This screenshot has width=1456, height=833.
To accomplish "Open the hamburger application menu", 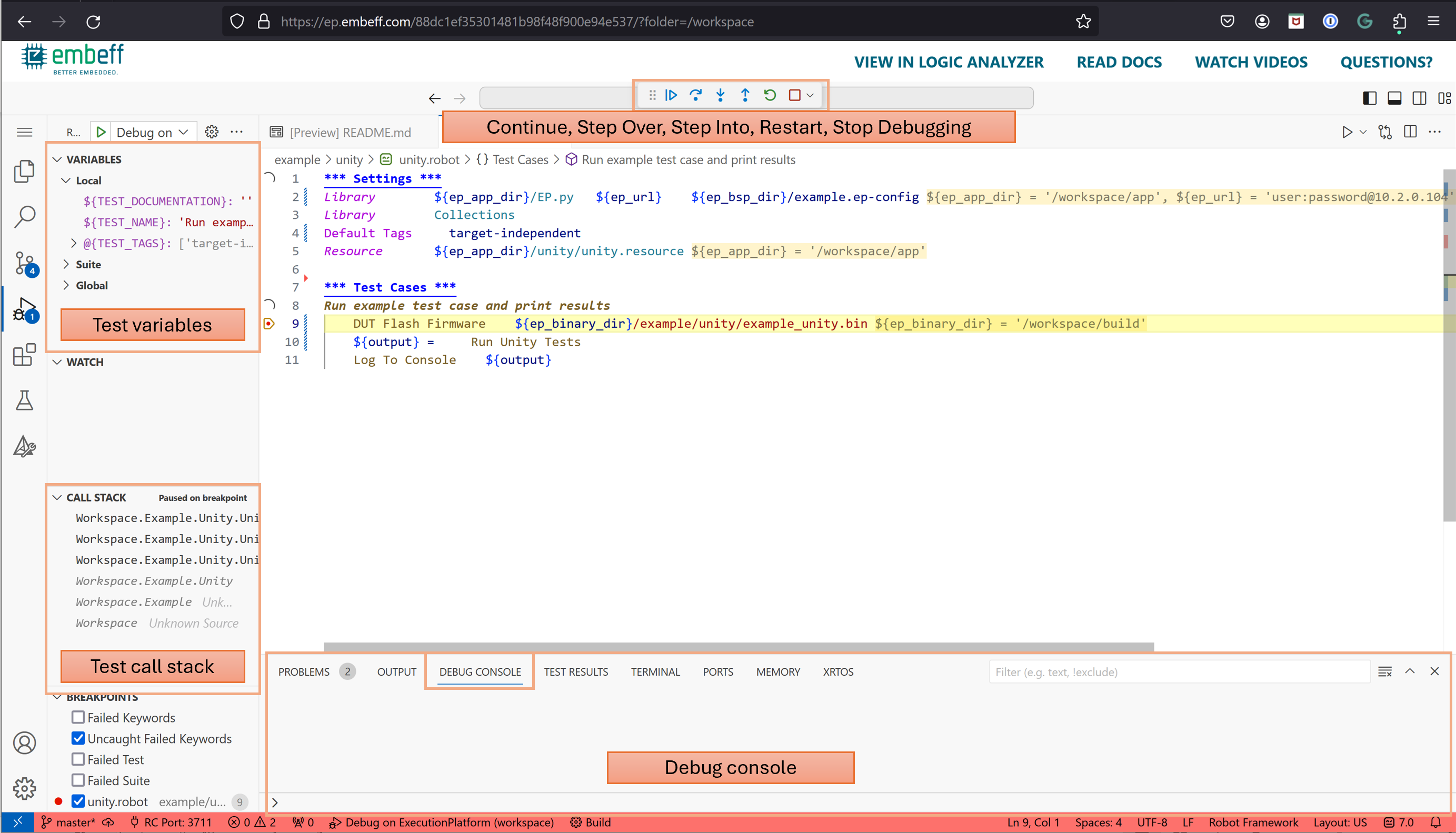I will point(24,132).
